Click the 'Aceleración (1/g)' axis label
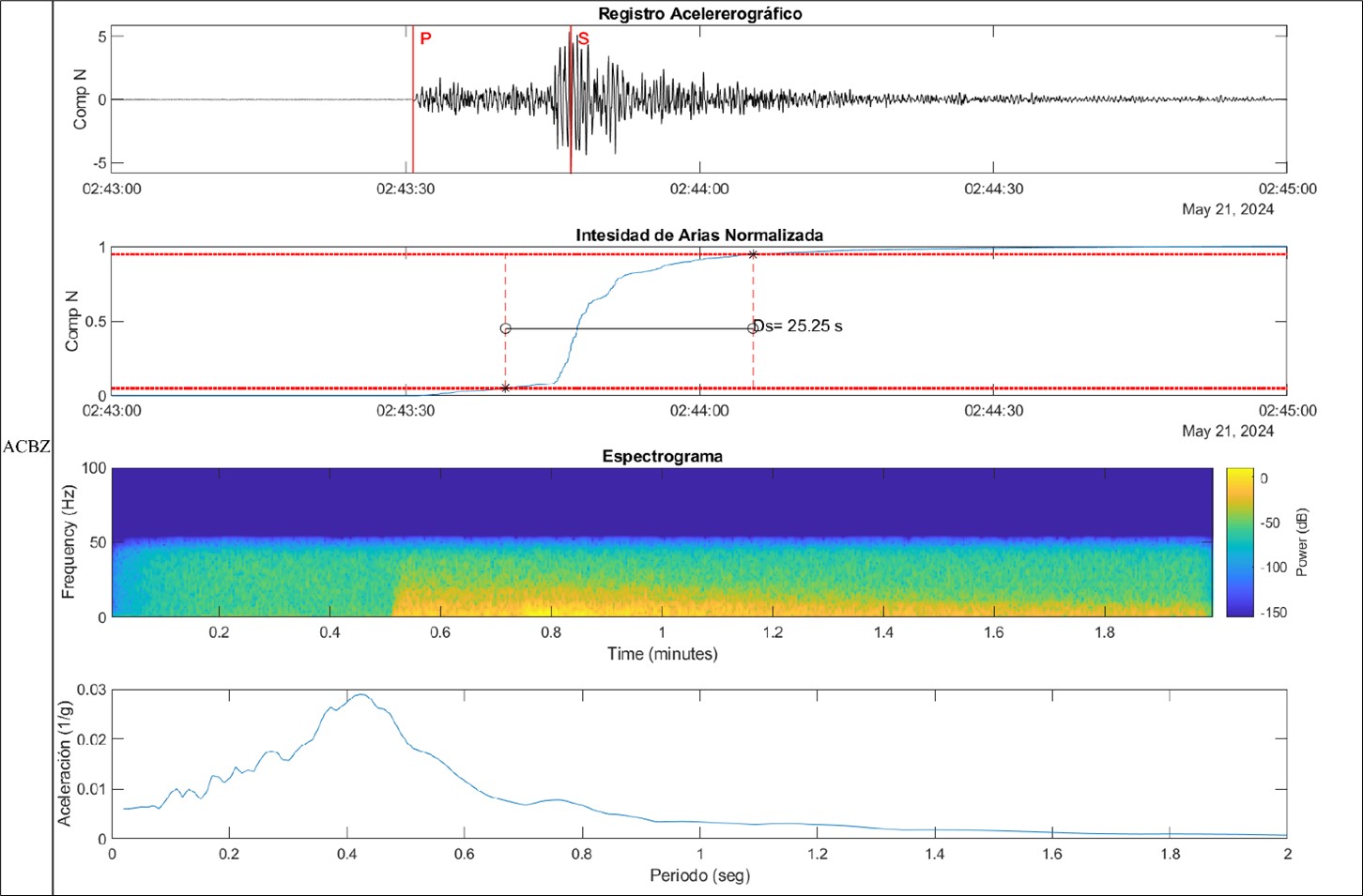Screen dimensions: 1363x896 [65, 763]
